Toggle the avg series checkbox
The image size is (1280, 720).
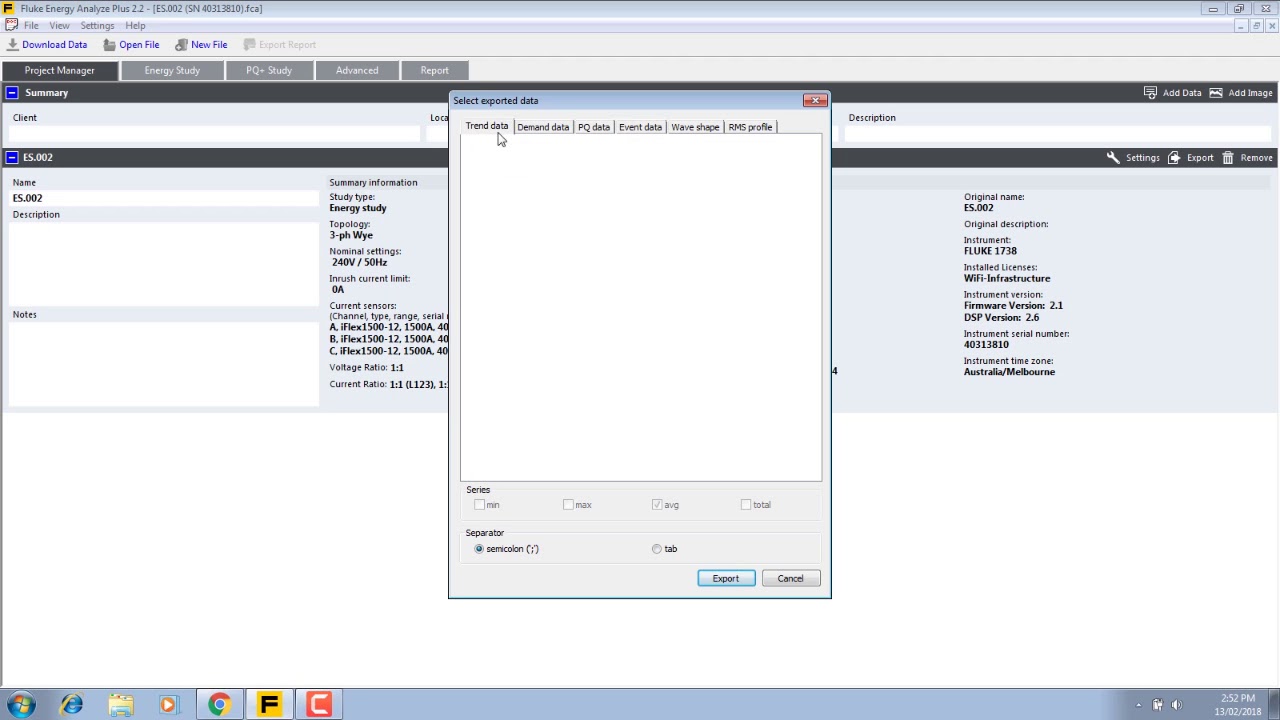click(x=657, y=505)
